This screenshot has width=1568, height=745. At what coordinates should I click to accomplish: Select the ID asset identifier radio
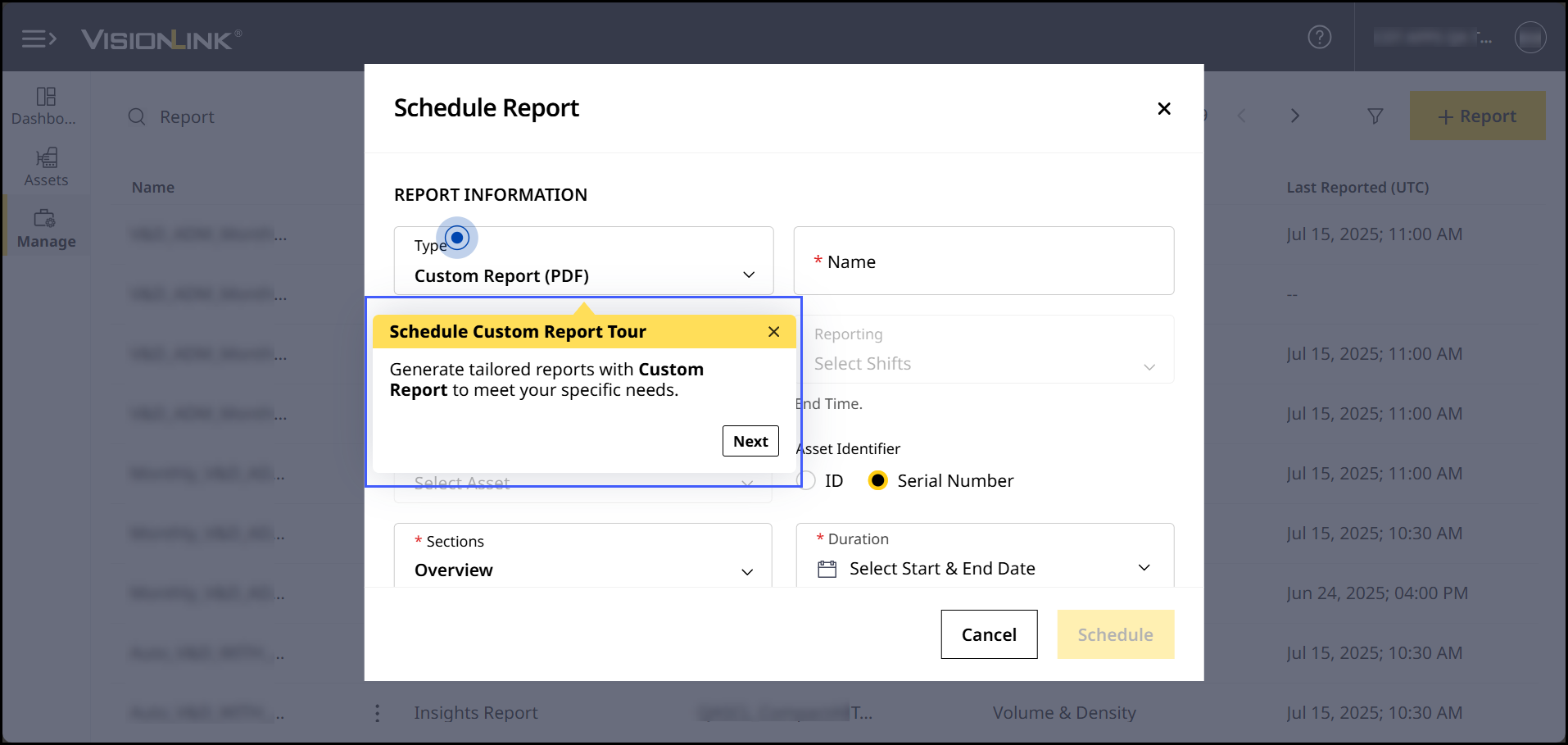(808, 481)
